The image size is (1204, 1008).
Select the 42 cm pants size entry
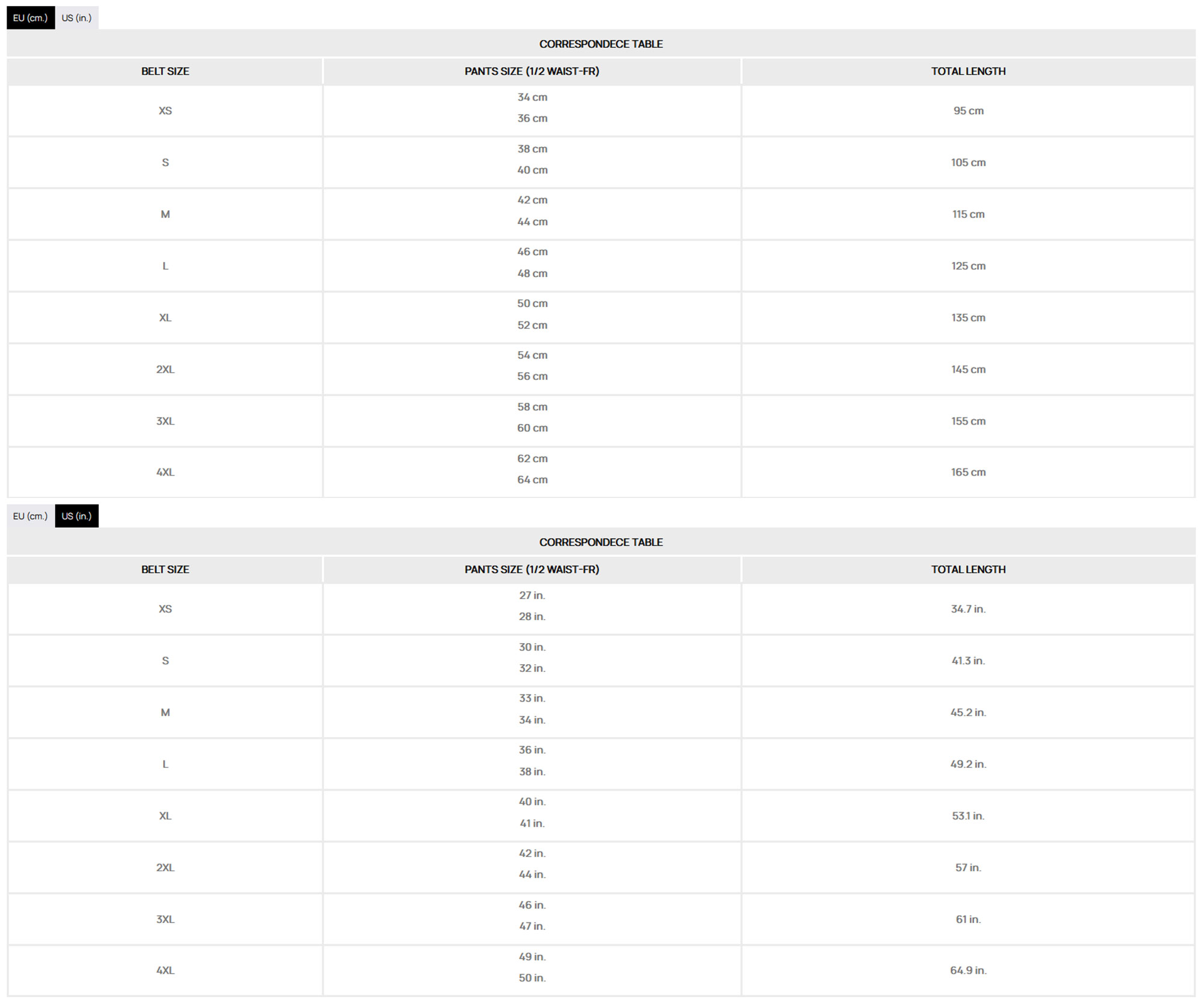point(532,200)
